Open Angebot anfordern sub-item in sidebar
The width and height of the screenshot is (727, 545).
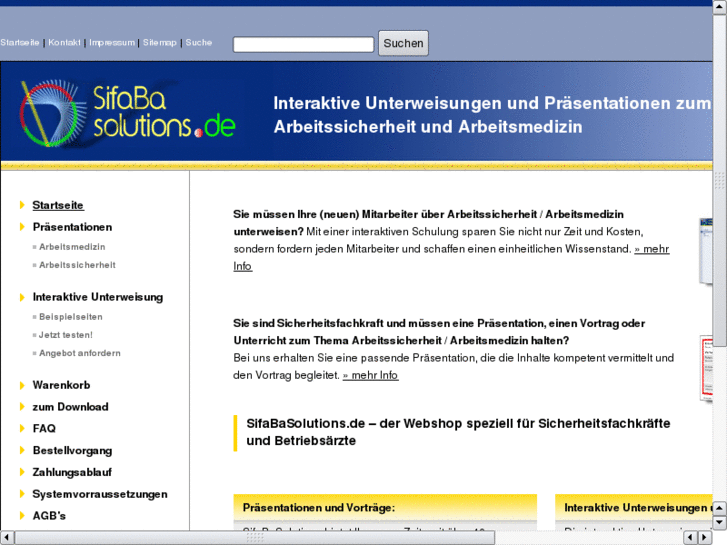coord(79,353)
